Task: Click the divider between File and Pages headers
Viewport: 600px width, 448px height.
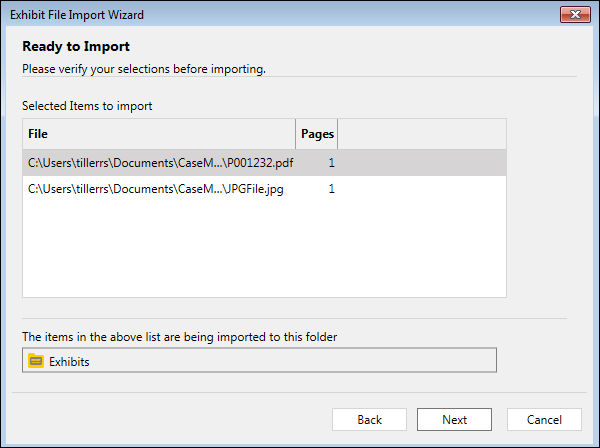Action: 295,134
